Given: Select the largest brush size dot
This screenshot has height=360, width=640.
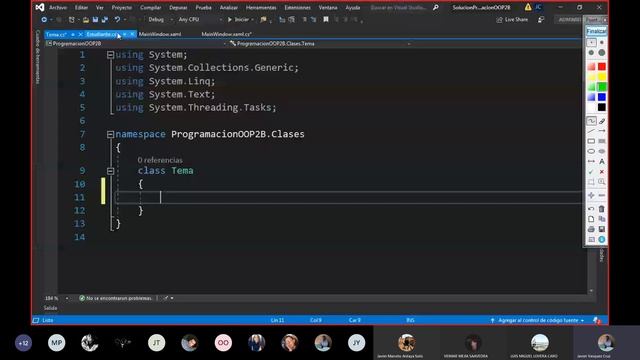Looking at the screenshot, I should [x=602, y=53].
